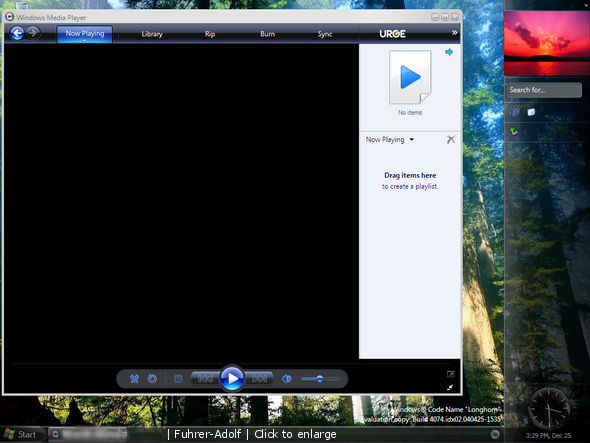Viewport: 590px width, 443px height.
Task: Toggle repeat mode
Action: tap(152, 379)
